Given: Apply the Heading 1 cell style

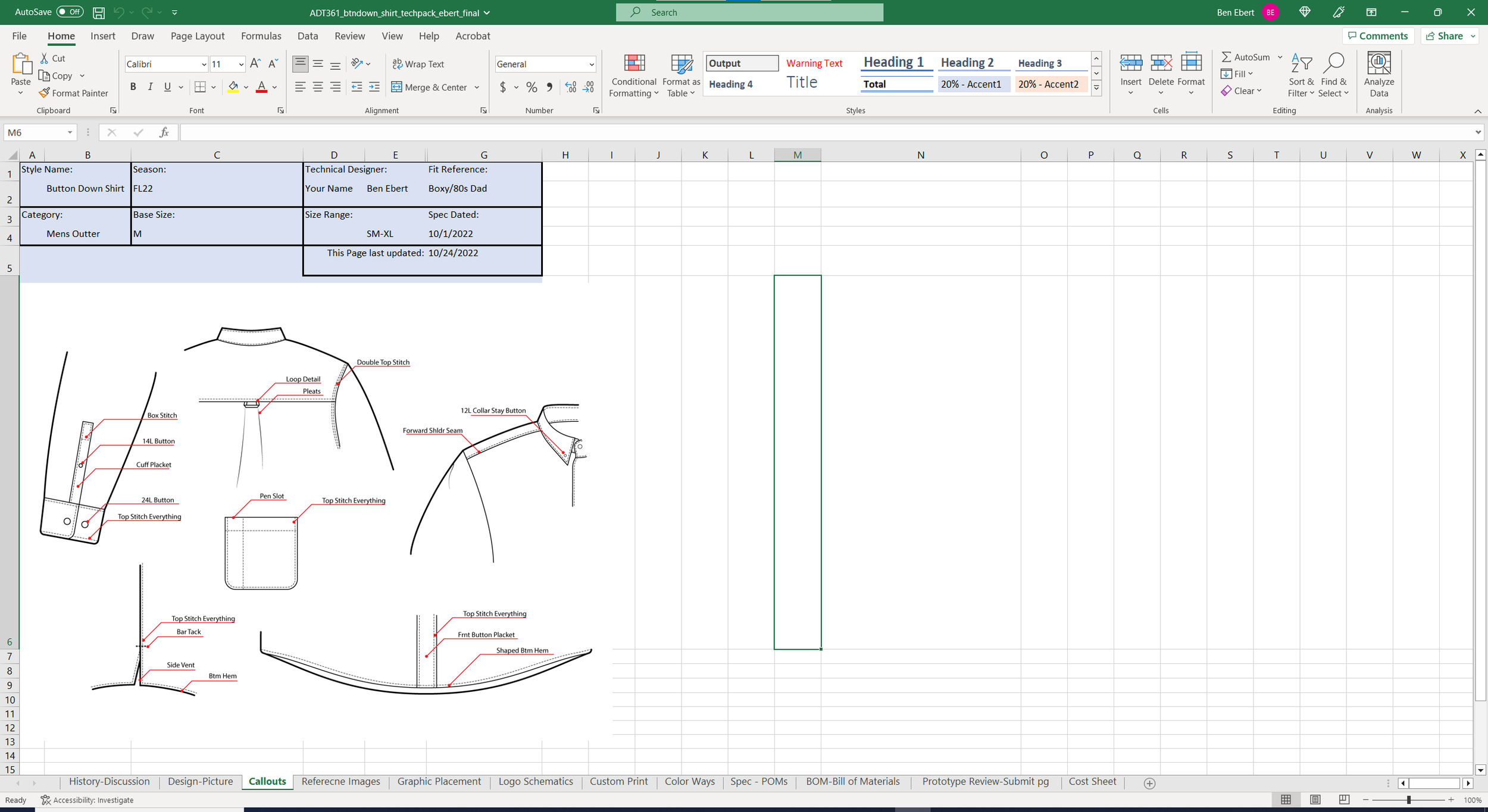Looking at the screenshot, I should pos(893,62).
